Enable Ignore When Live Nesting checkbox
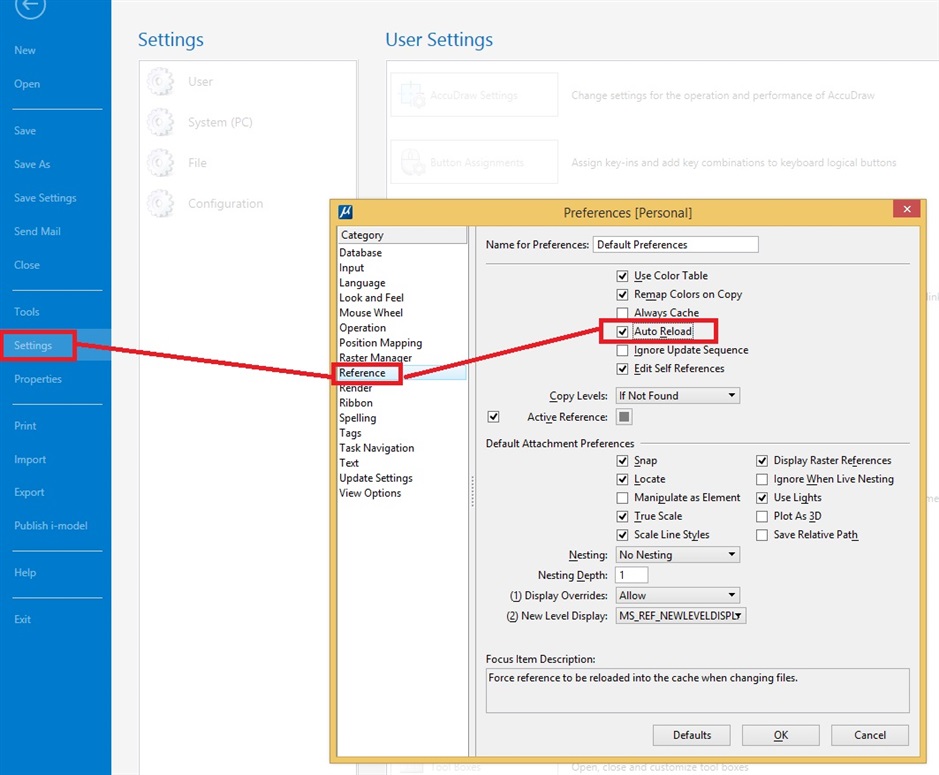 click(762, 479)
